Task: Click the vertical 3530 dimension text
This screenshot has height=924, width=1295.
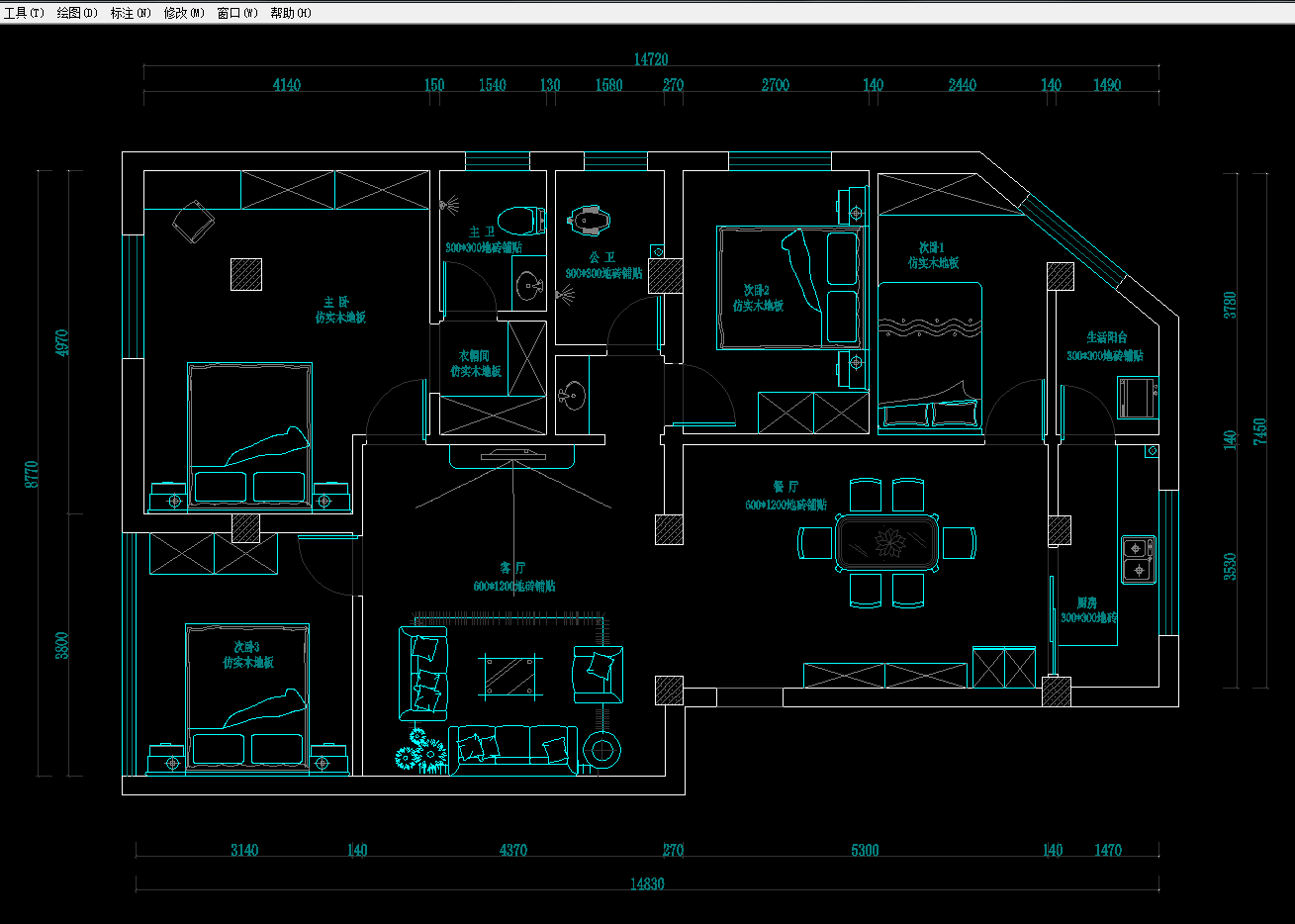Action: coord(1231,566)
